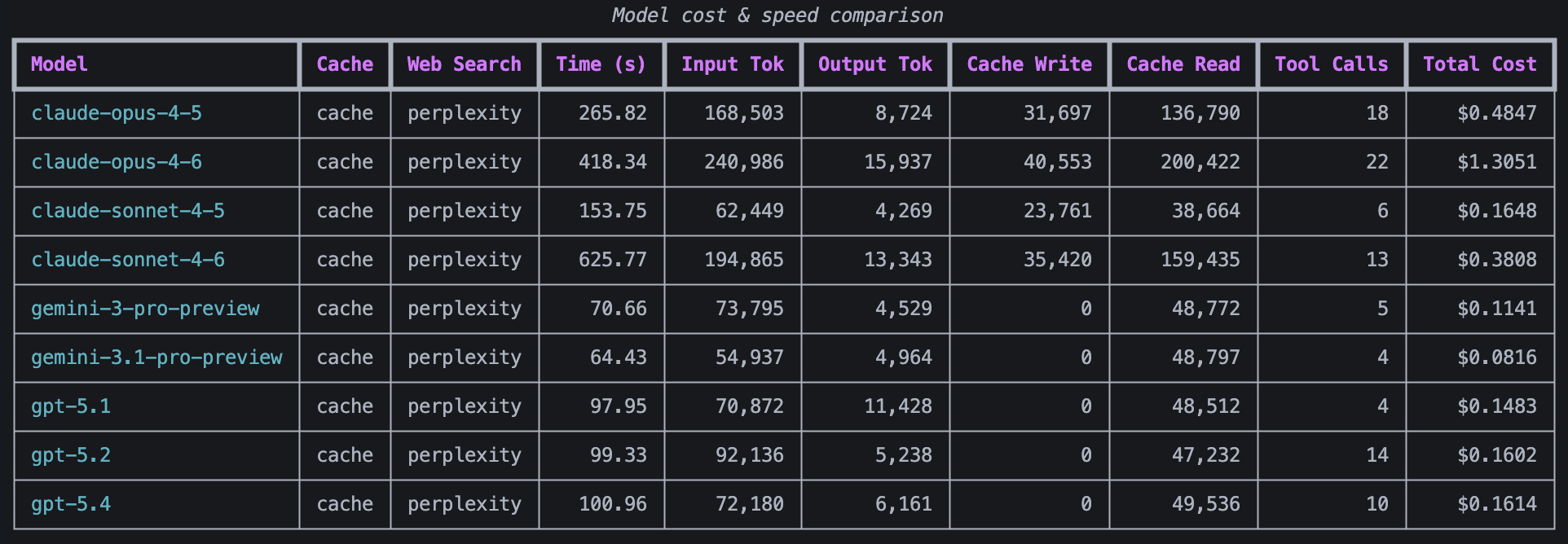
Task: Select the claude-sonnet-4-5 model name
Action: click(128, 211)
